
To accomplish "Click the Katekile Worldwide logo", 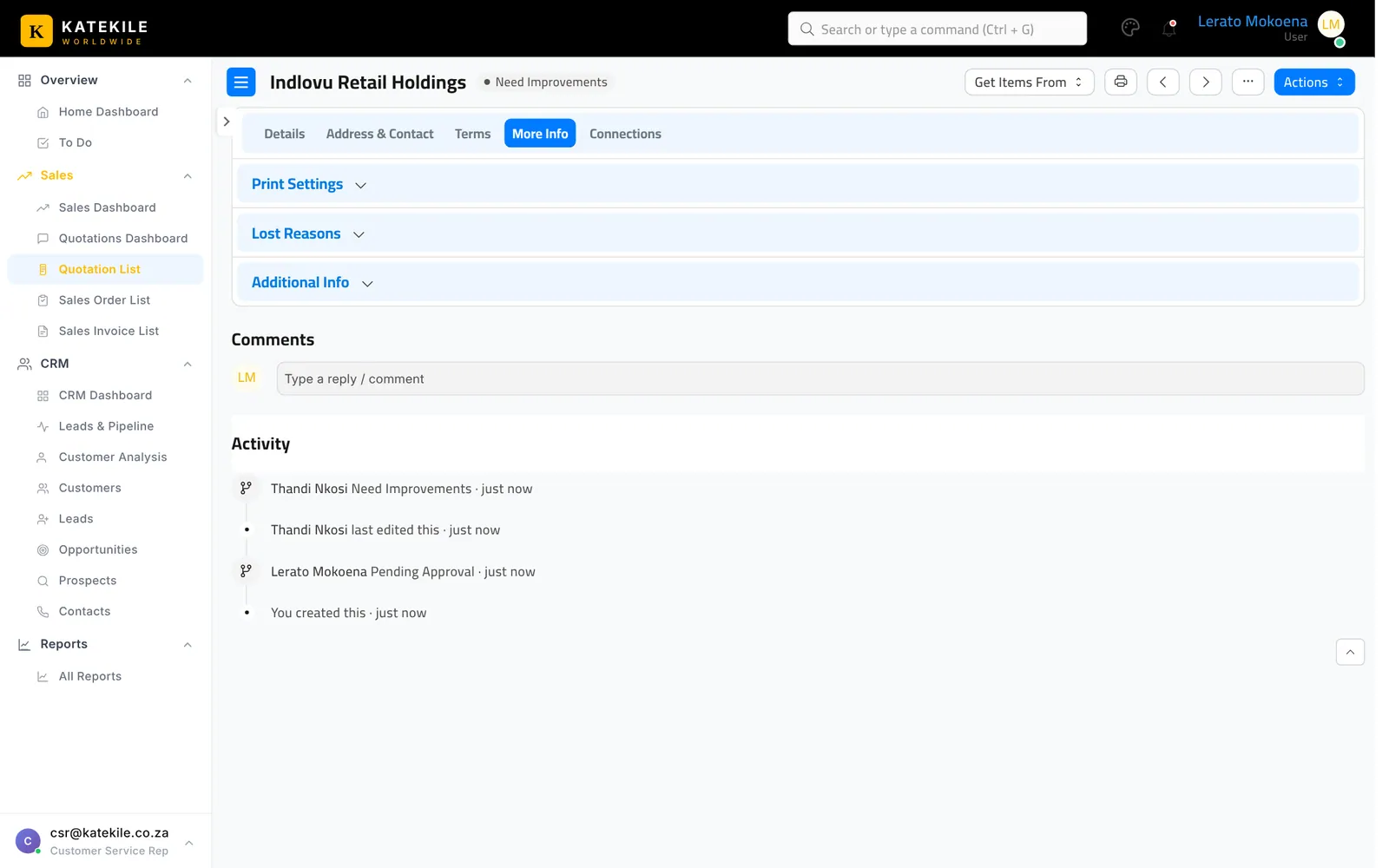I will coord(84,30).
